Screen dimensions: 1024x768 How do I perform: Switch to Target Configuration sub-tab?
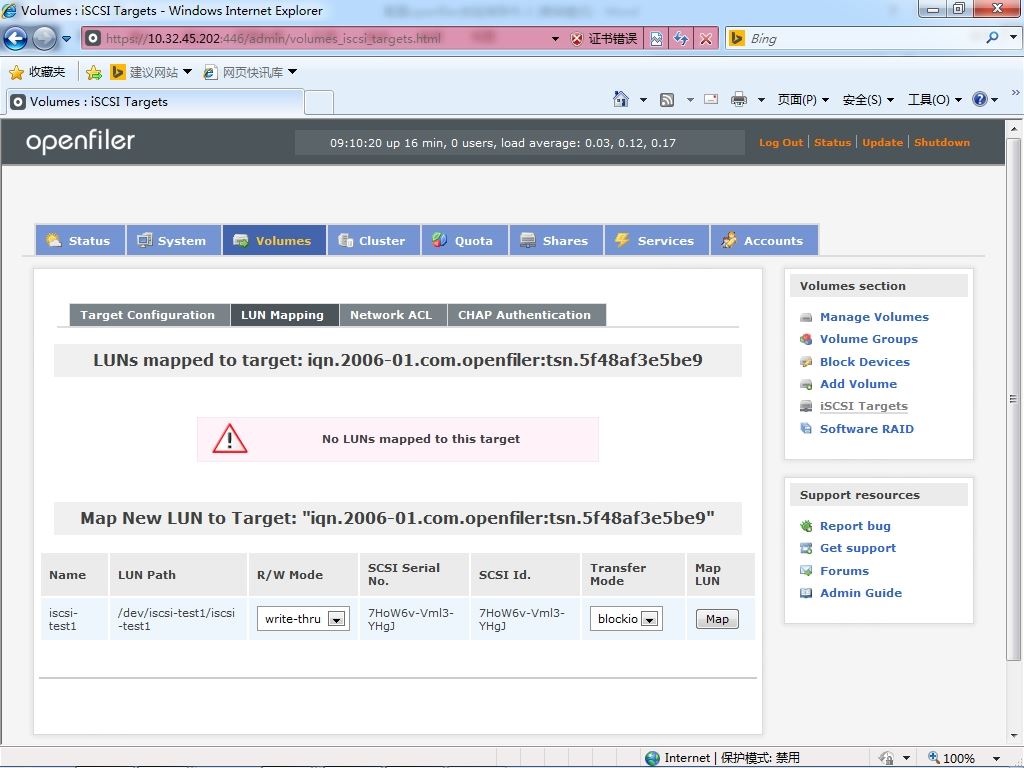tap(149, 315)
